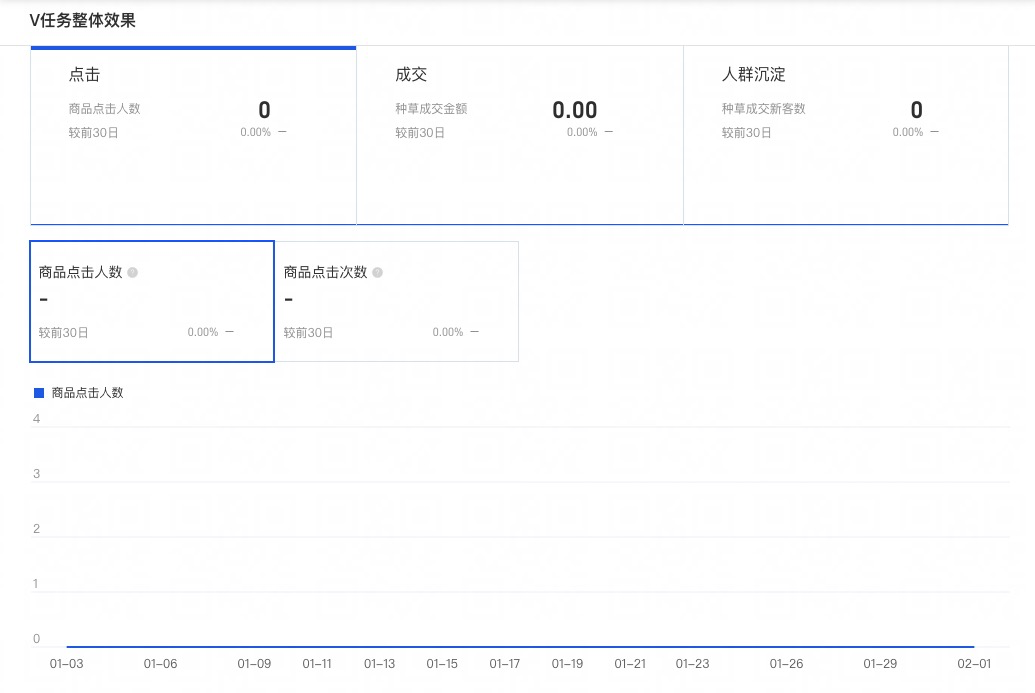Click x-axis date label 01-26
1035x693 pixels.
click(x=787, y=664)
